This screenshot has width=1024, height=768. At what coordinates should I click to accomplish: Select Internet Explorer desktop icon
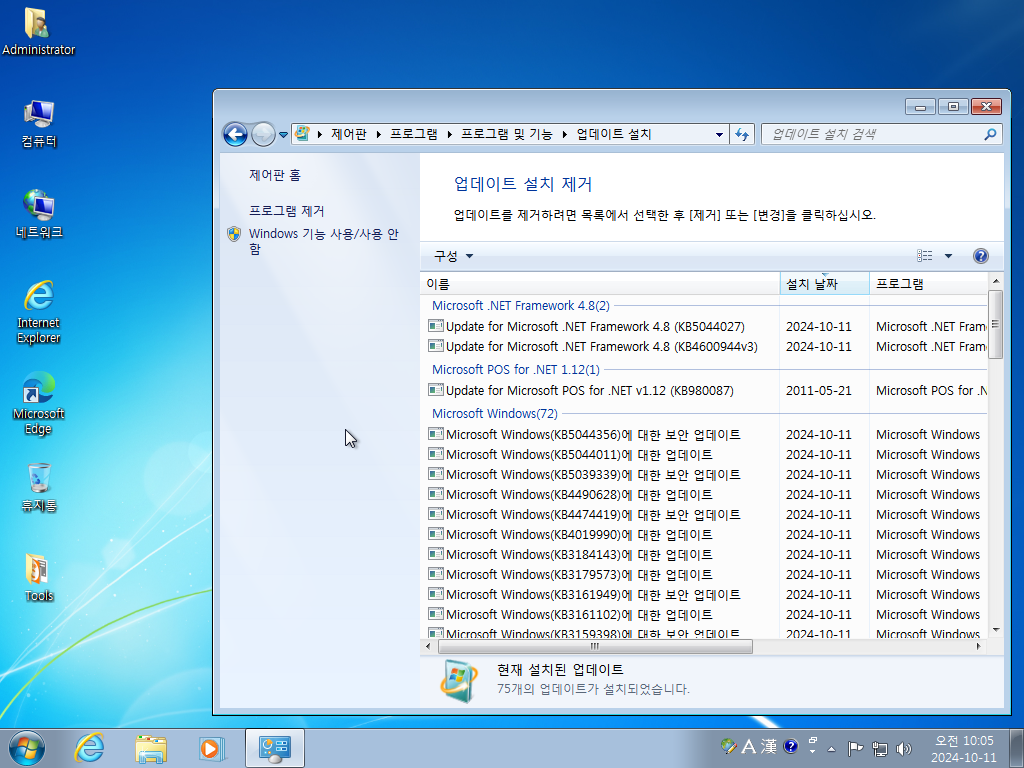[x=39, y=312]
